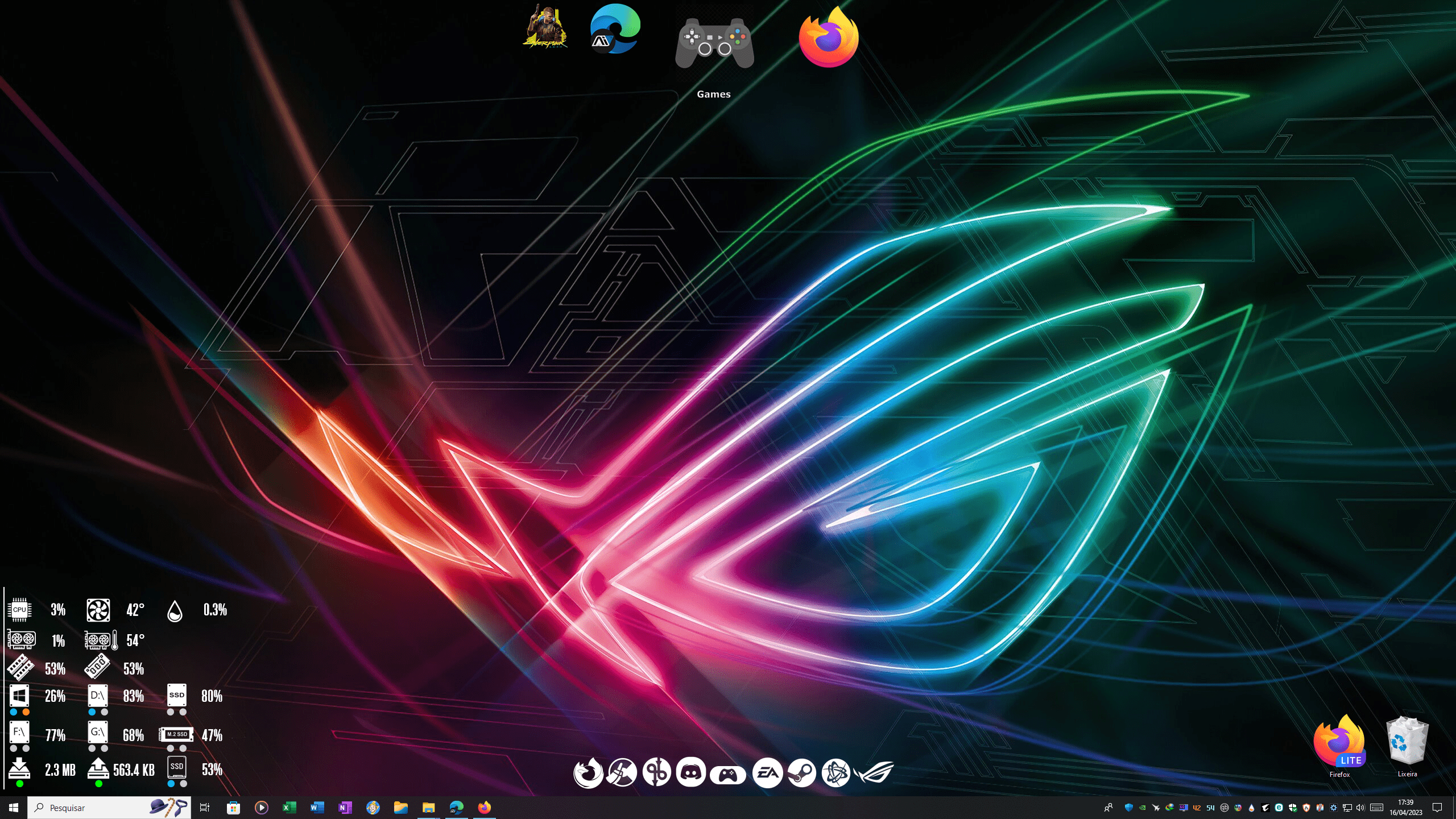Open the media player taskbar icon
The width and height of the screenshot is (1456, 819).
261,808
